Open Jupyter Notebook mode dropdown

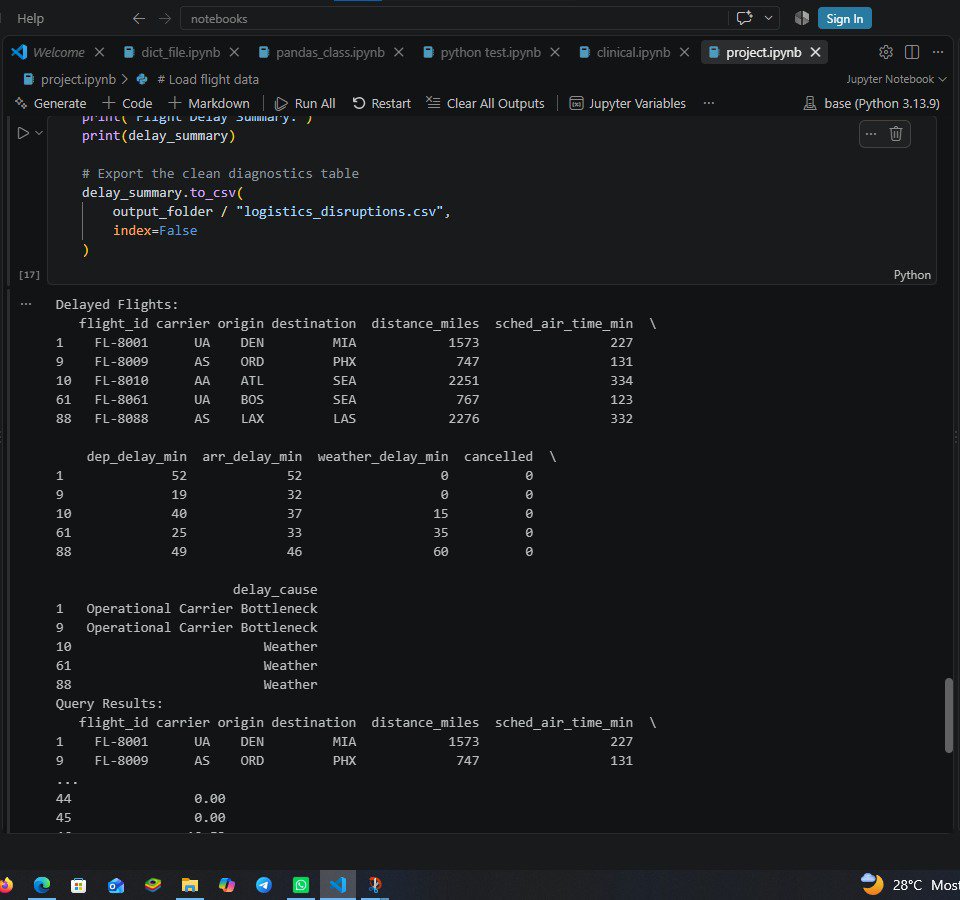[896, 79]
